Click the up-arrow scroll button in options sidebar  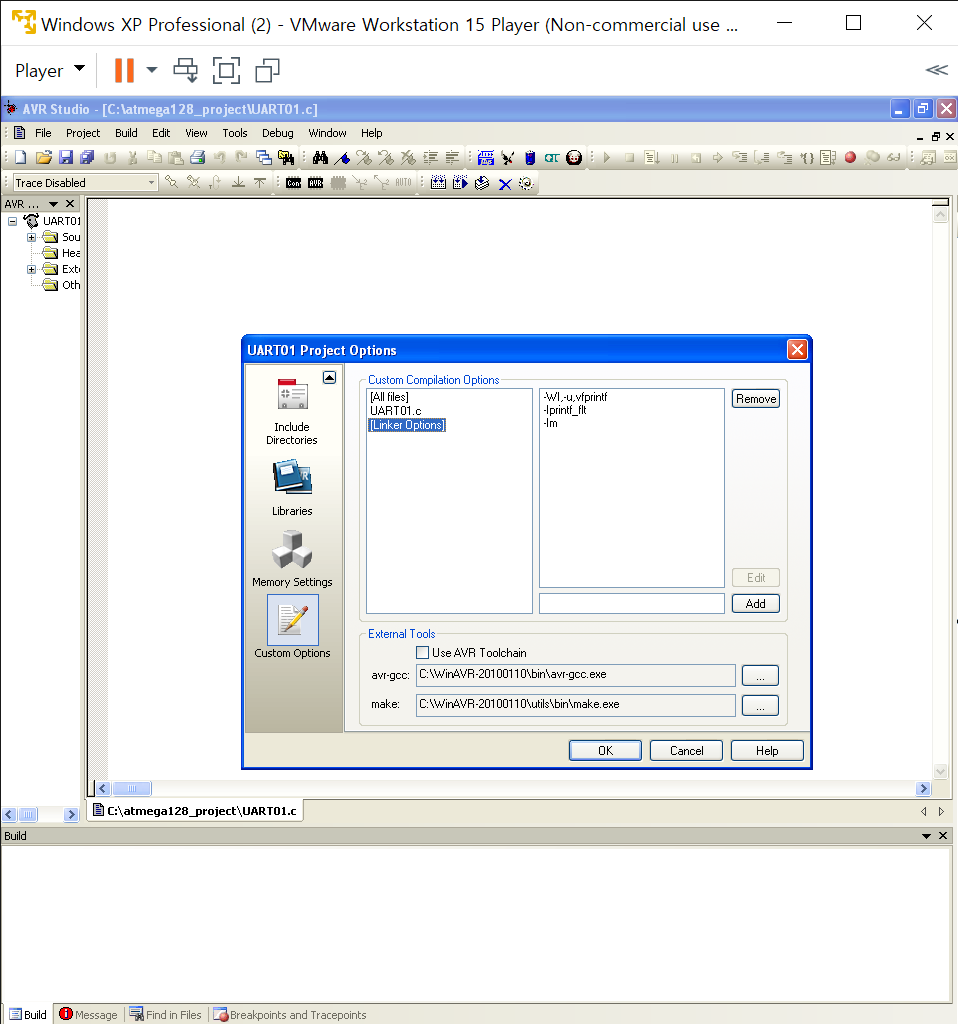330,377
